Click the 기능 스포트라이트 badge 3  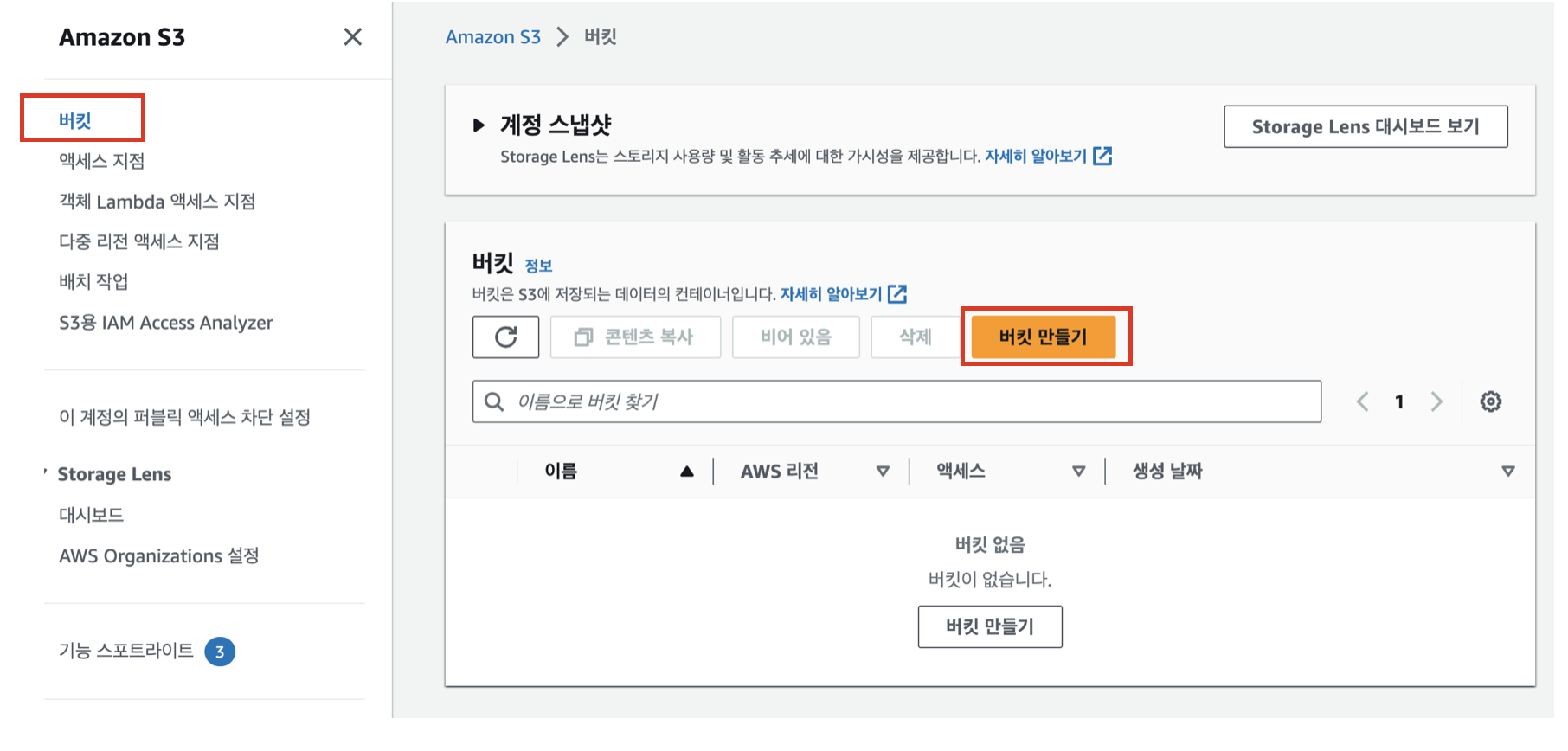[220, 652]
